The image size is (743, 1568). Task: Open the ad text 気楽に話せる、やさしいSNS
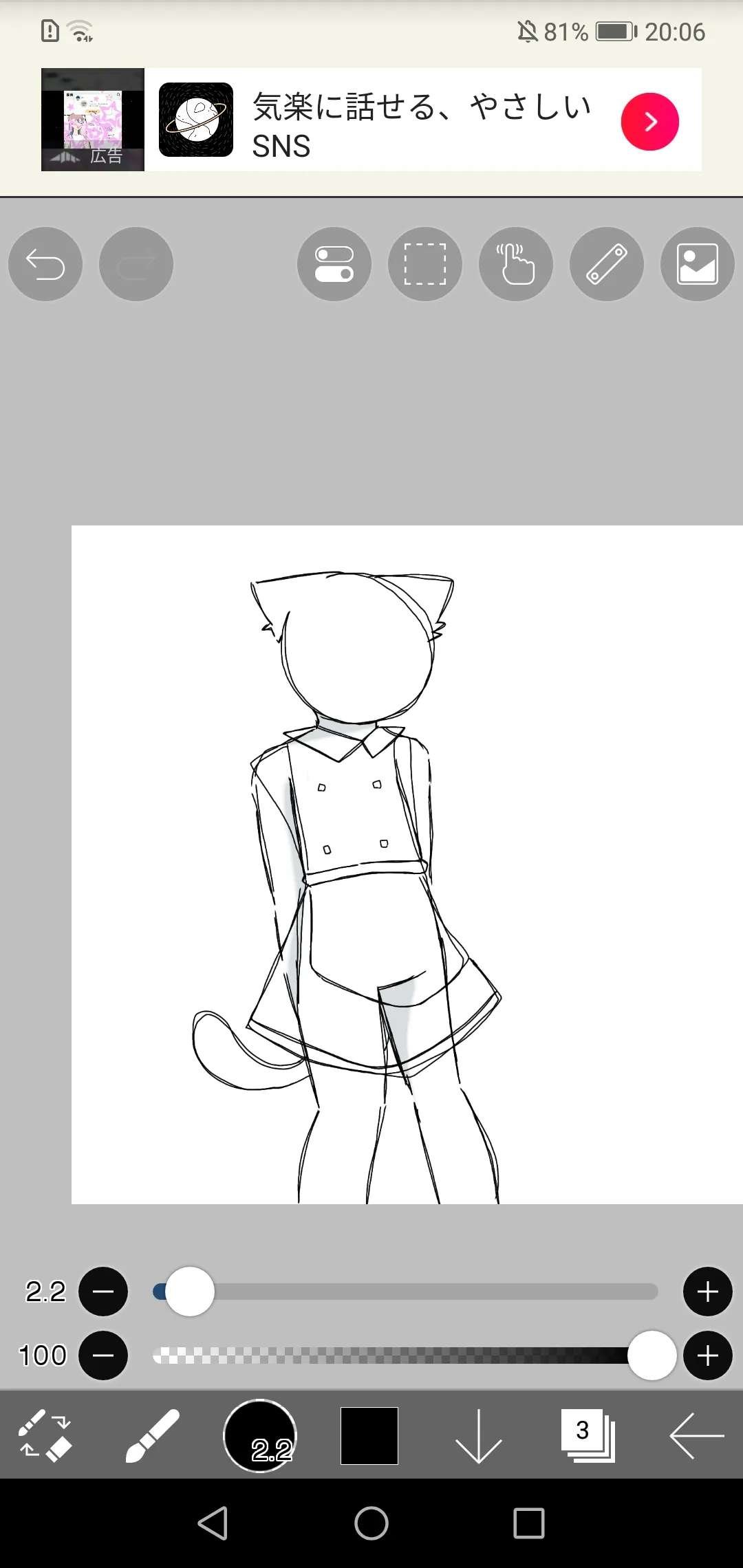(422, 126)
